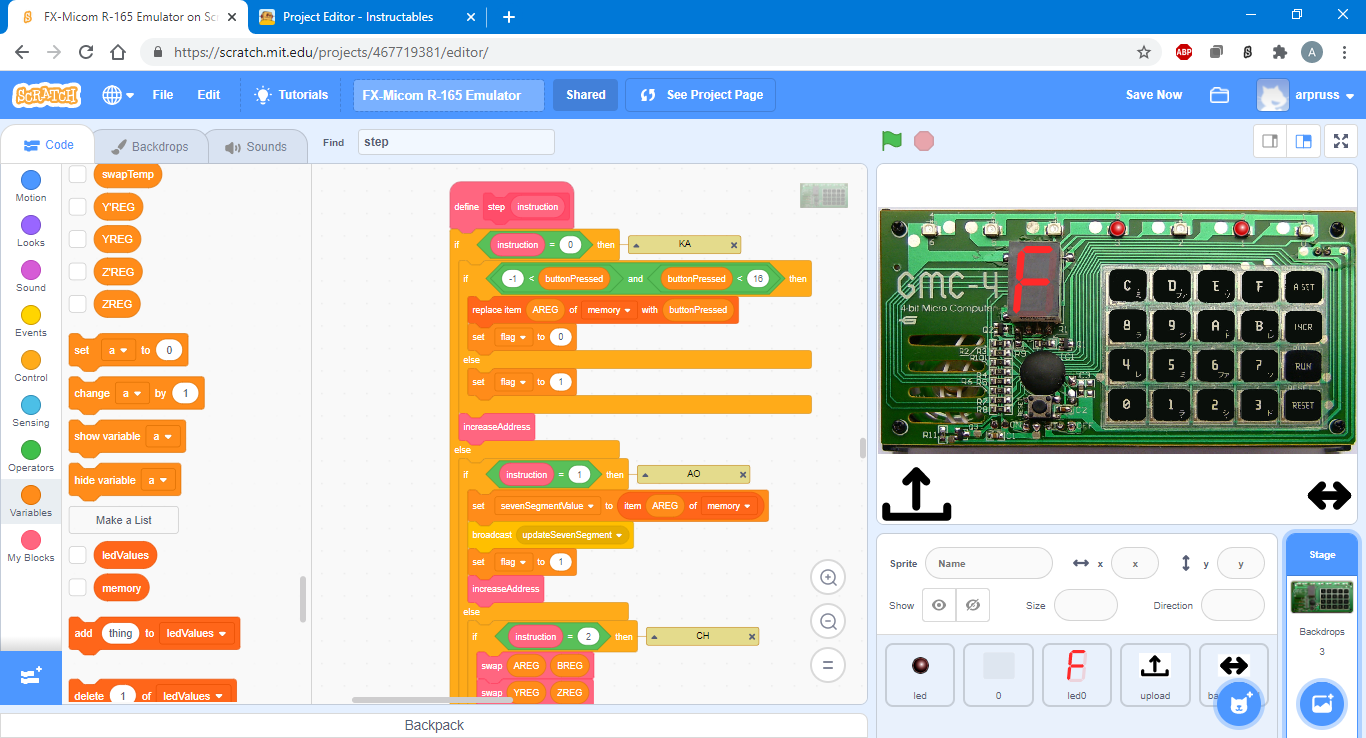
Task: Switch to the Backdrops tab
Action: click(150, 147)
